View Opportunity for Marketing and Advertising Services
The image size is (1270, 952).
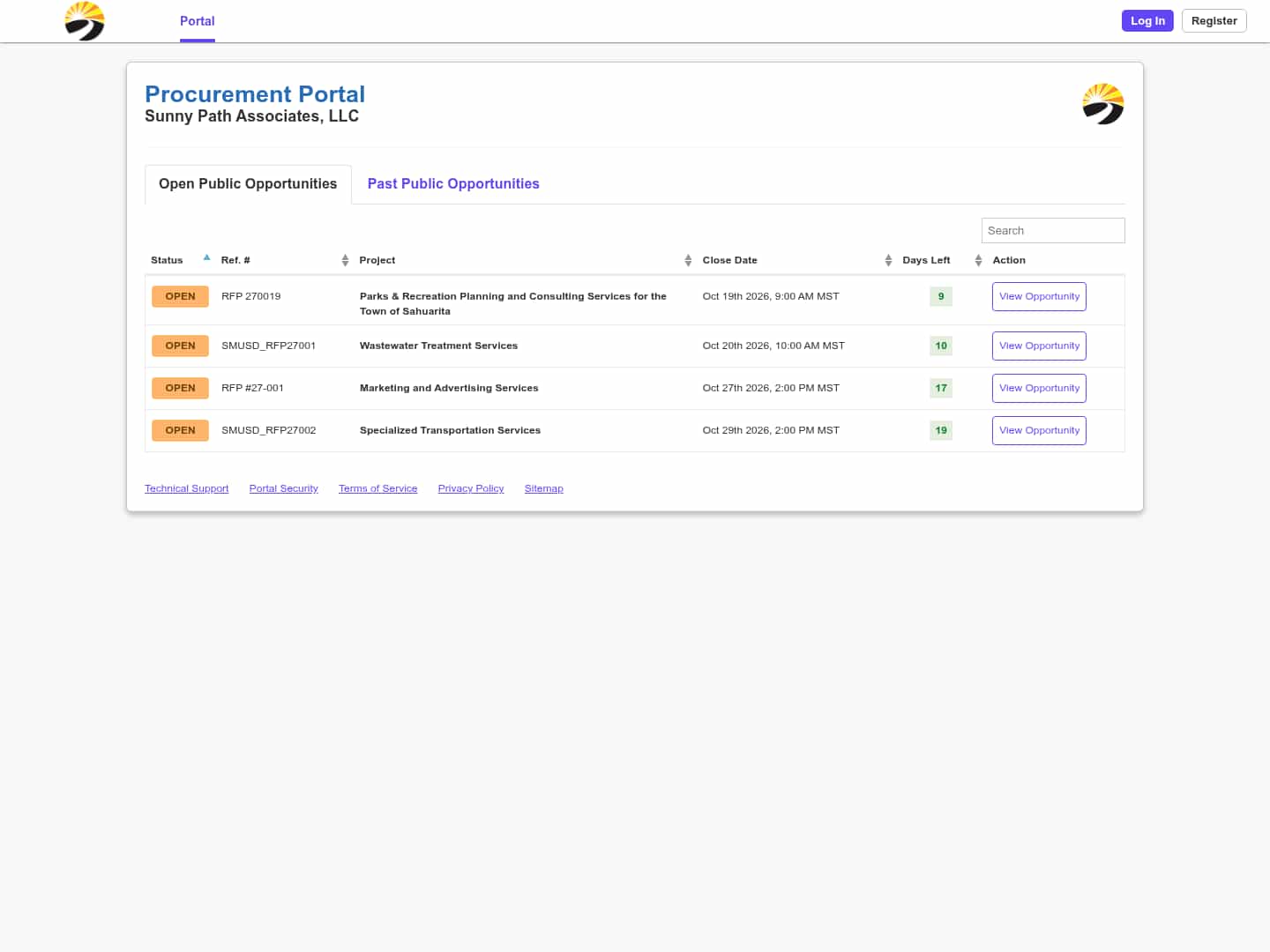tap(1039, 388)
